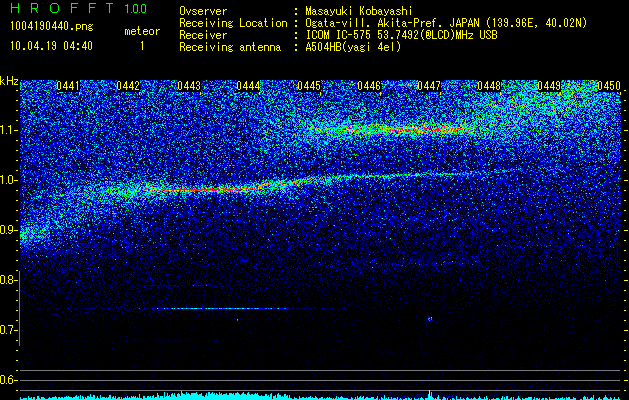Click the HROFFT 1.0.0 title text
Viewport: 629px width, 400px height.
click(x=78, y=8)
